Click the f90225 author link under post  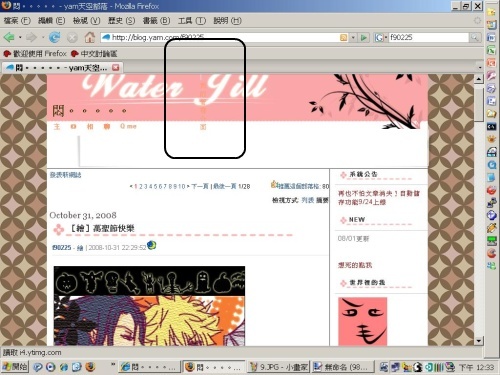pyautogui.click(x=62, y=248)
